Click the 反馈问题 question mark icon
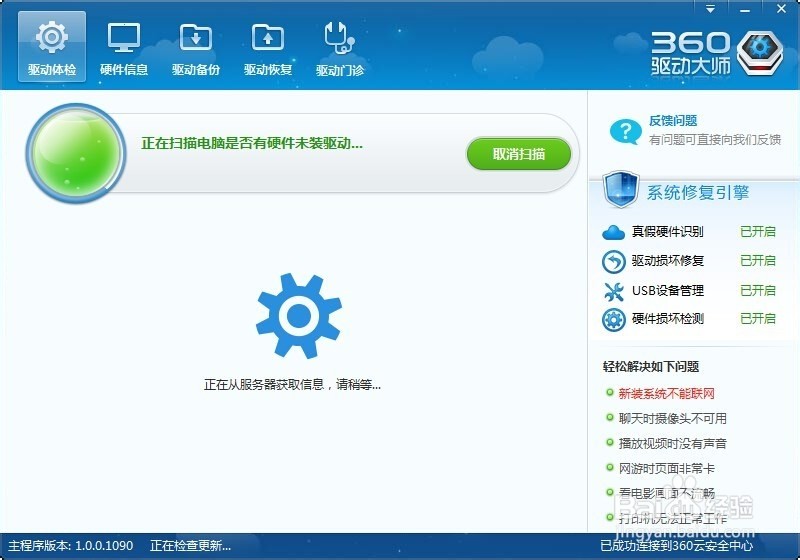This screenshot has width=800, height=560. pos(625,131)
